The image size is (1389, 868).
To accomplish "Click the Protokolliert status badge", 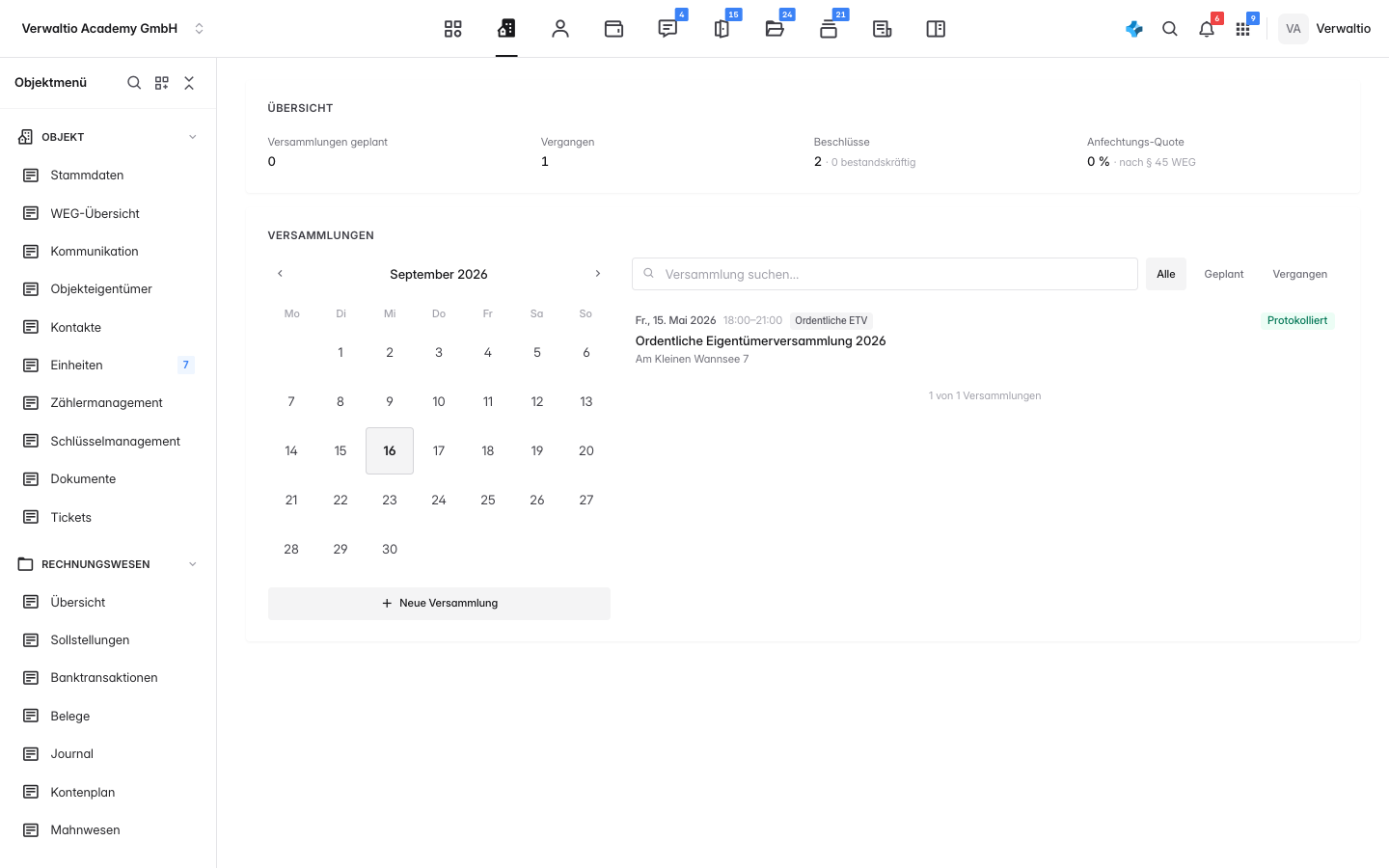I will click(1297, 320).
